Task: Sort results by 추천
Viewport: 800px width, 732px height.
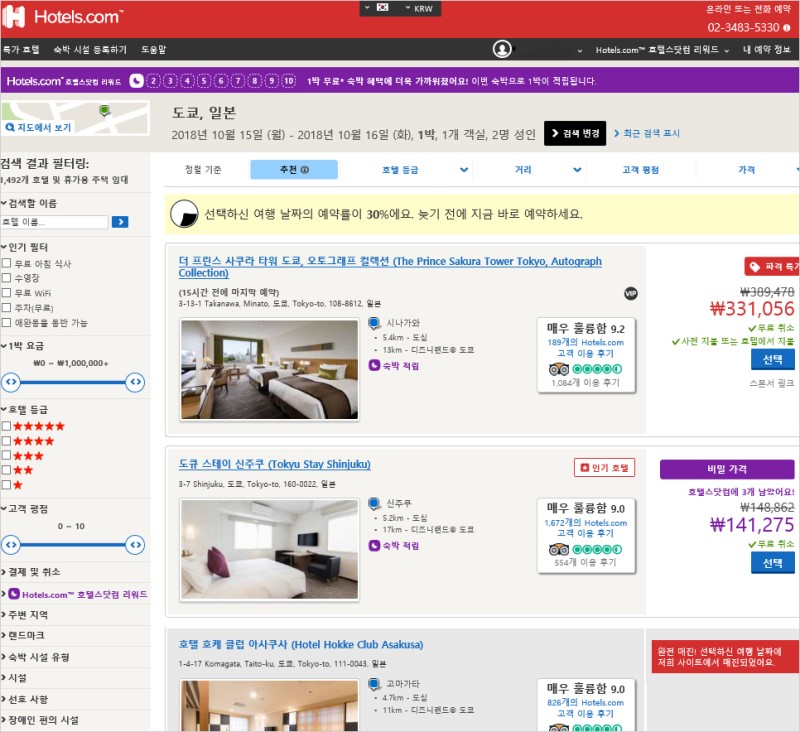Action: click(x=294, y=169)
